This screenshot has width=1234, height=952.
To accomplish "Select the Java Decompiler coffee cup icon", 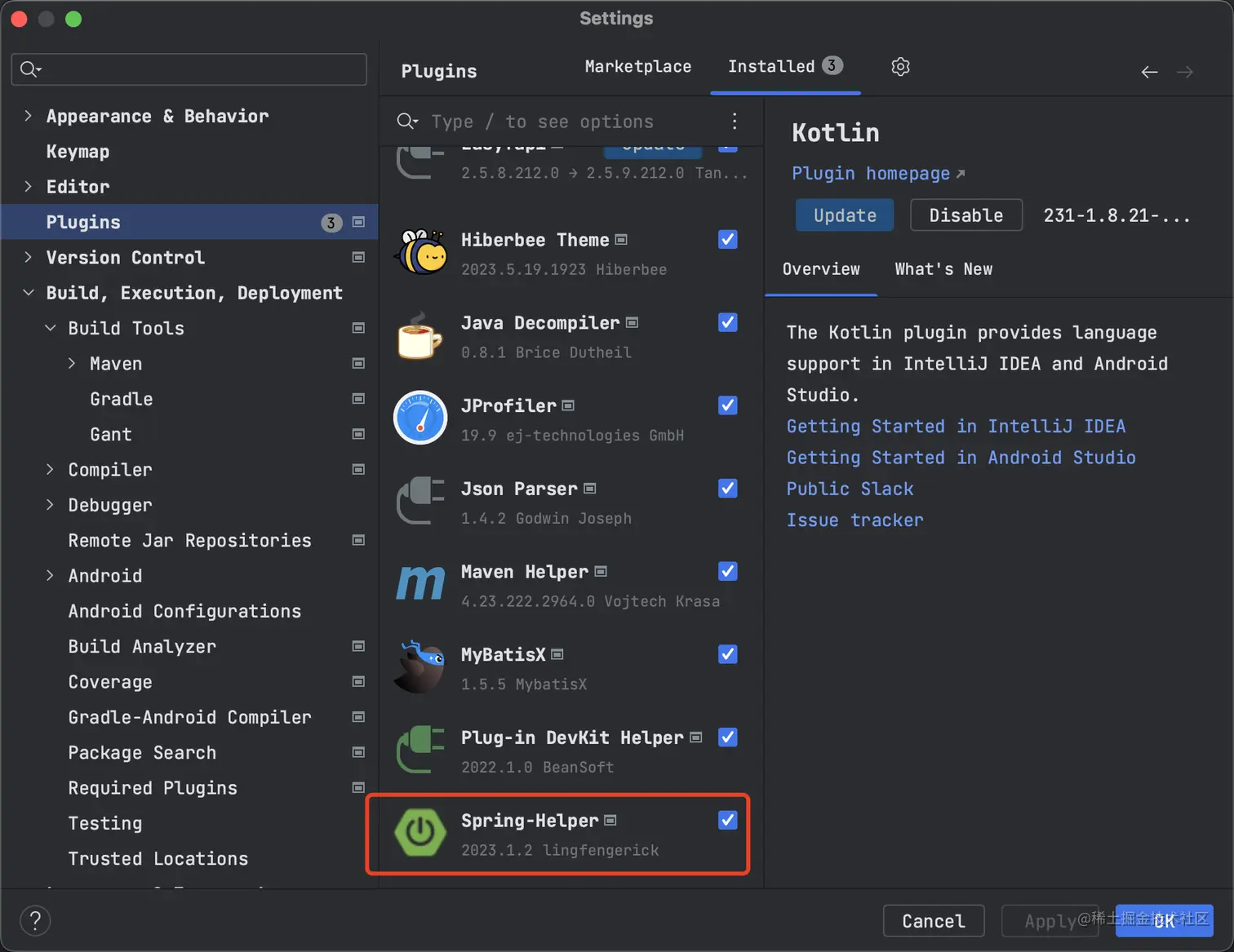I will tap(420, 336).
